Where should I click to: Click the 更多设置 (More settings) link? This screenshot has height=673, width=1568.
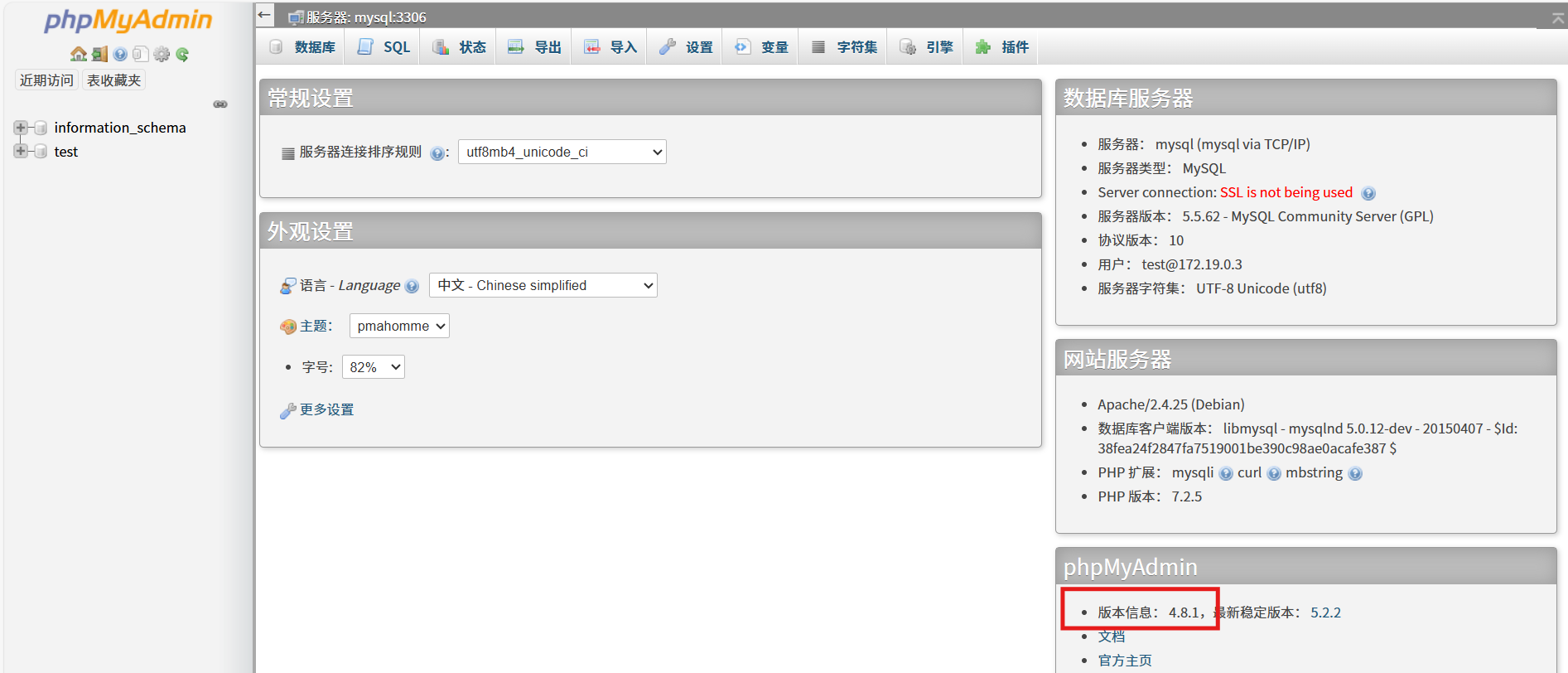(326, 409)
